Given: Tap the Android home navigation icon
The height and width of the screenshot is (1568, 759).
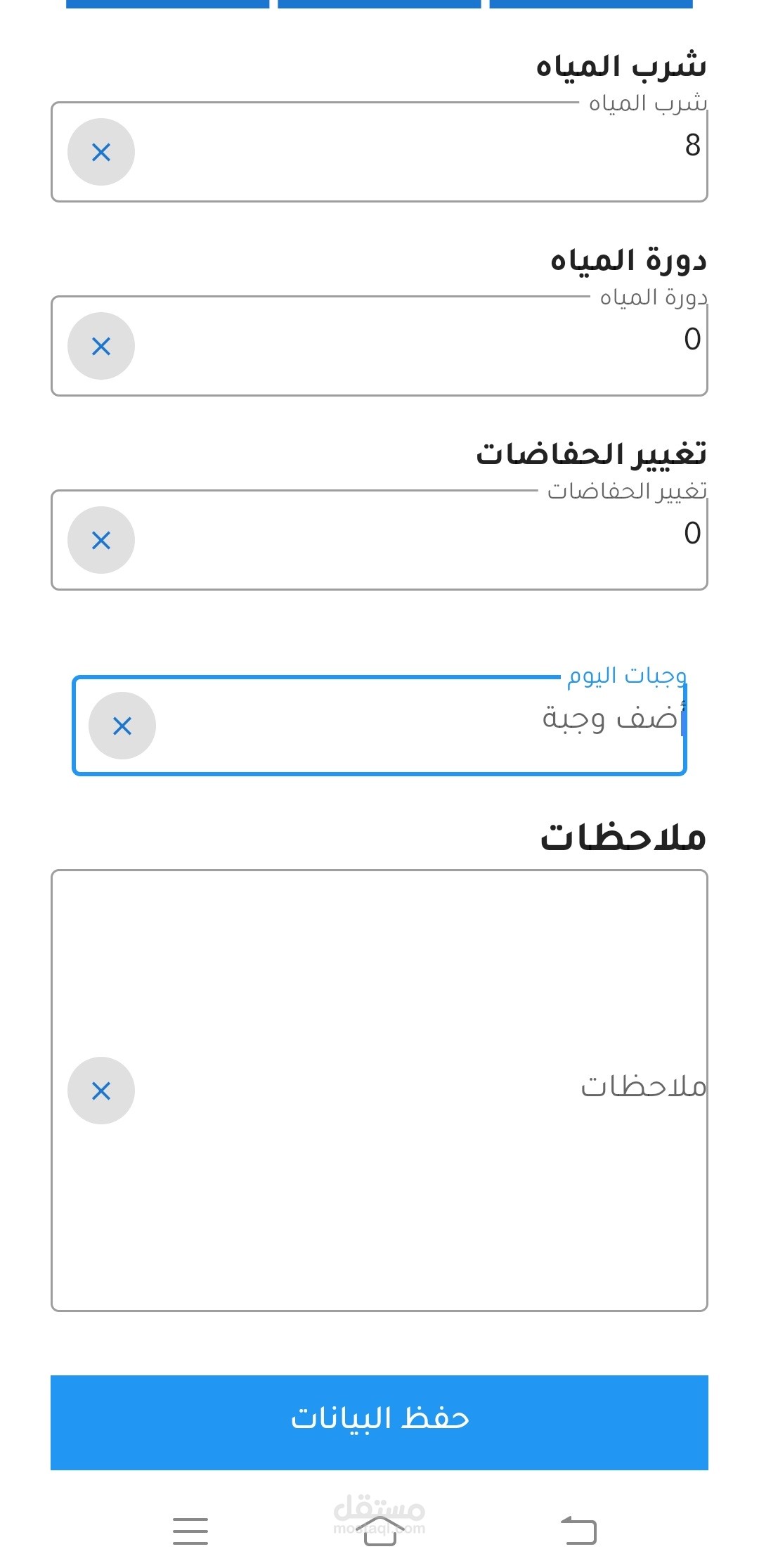Looking at the screenshot, I should pos(379,1531).
